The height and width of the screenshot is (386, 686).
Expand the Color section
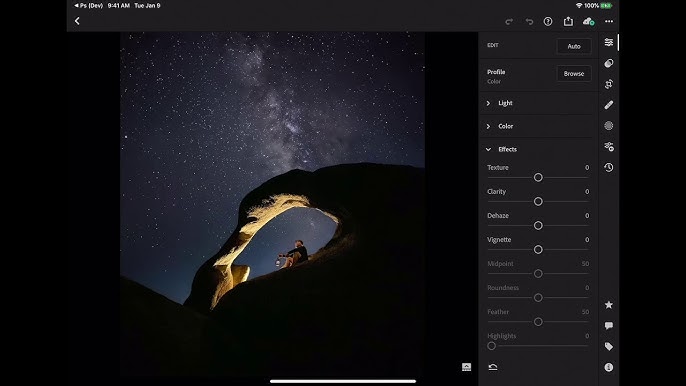(538, 126)
